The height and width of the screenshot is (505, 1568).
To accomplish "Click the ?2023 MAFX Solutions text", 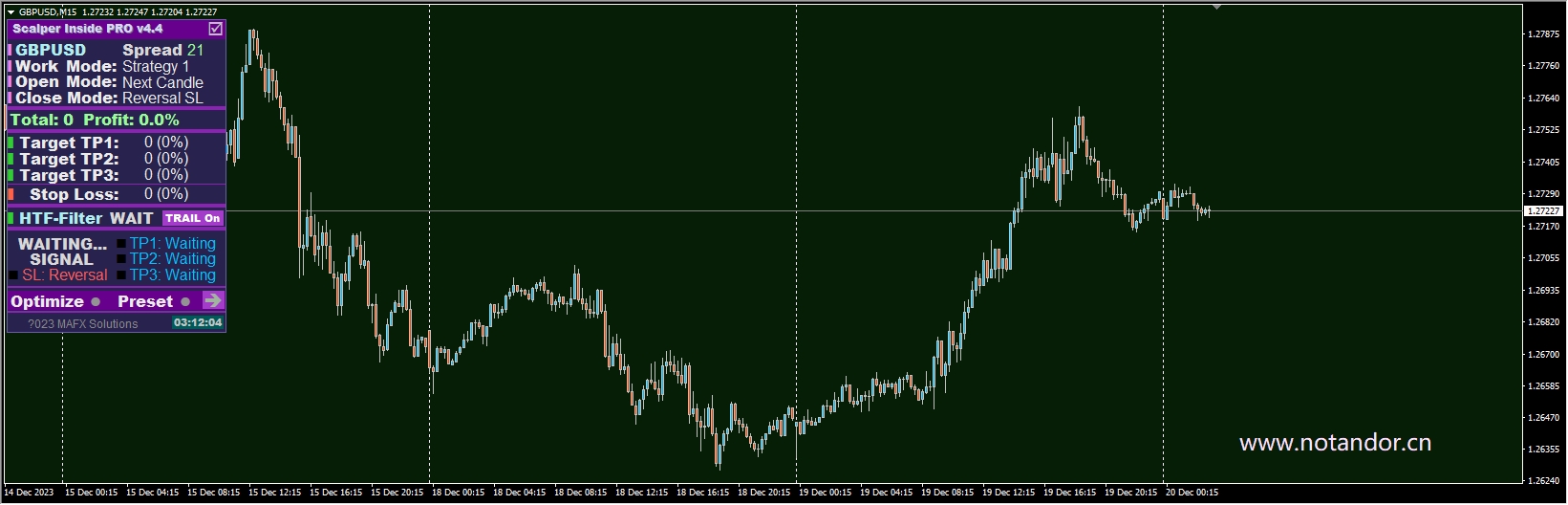I will click(x=82, y=324).
